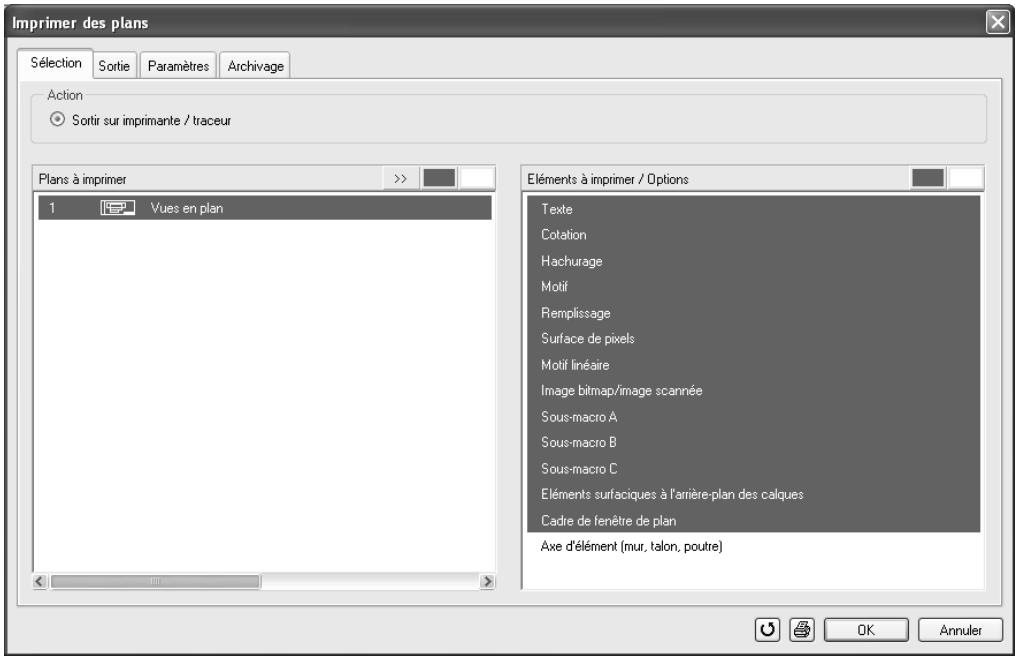Click the Plans à imprimer header

click(x=207, y=179)
